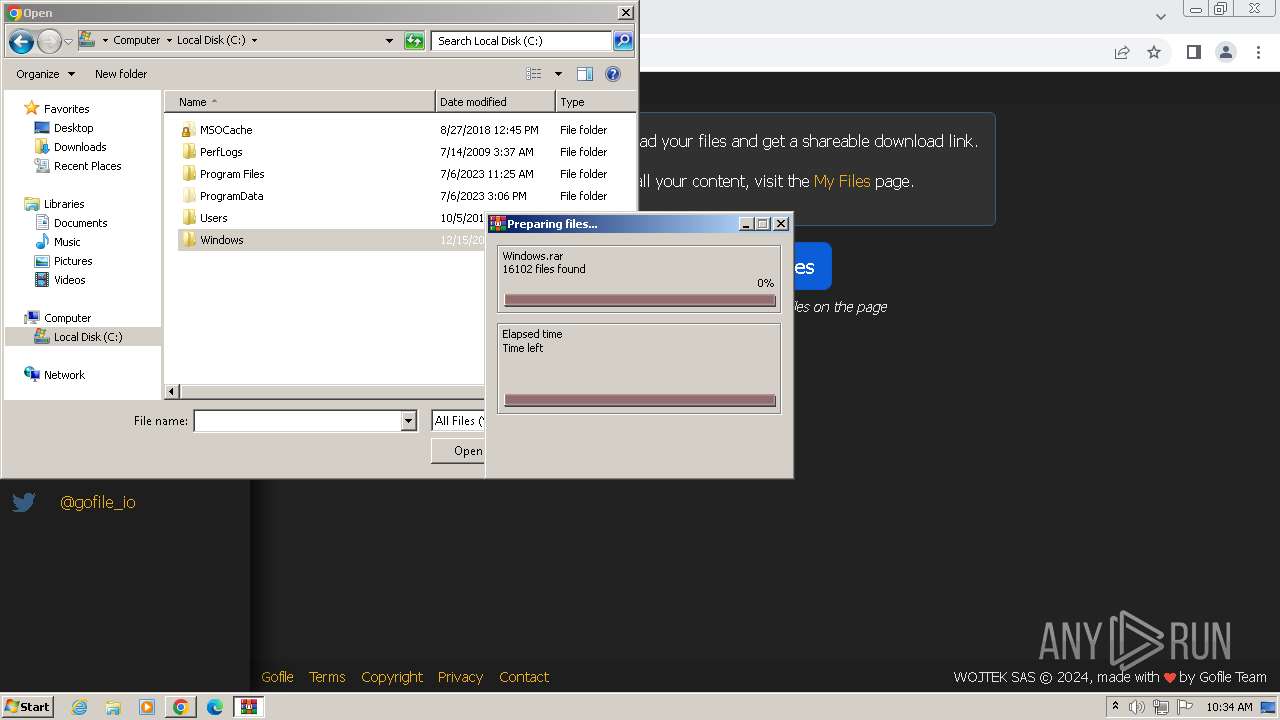Viewport: 1280px width, 720px height.
Task: Open Windows Media Player from the taskbar
Action: [147, 707]
